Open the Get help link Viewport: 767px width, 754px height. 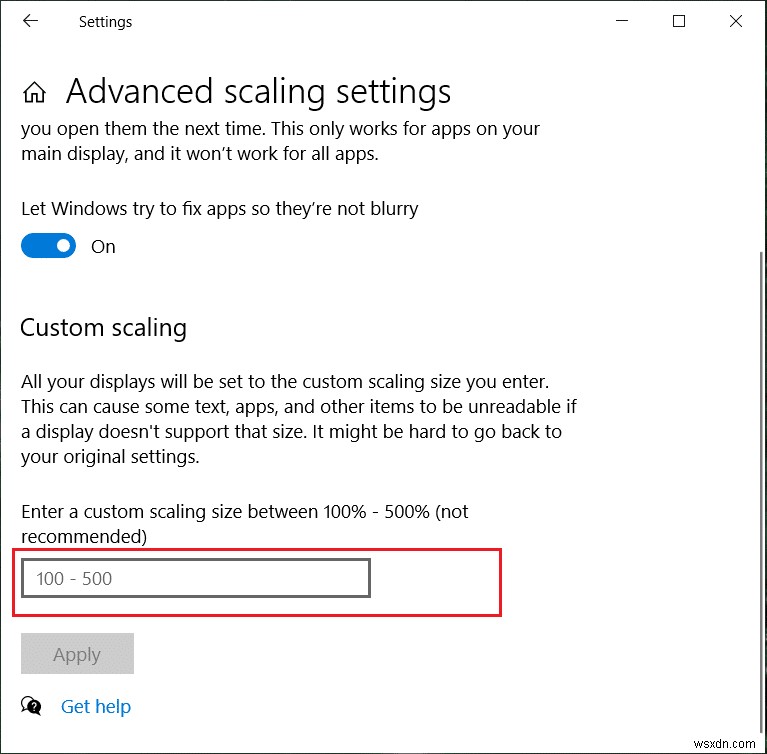pyautogui.click(x=96, y=706)
